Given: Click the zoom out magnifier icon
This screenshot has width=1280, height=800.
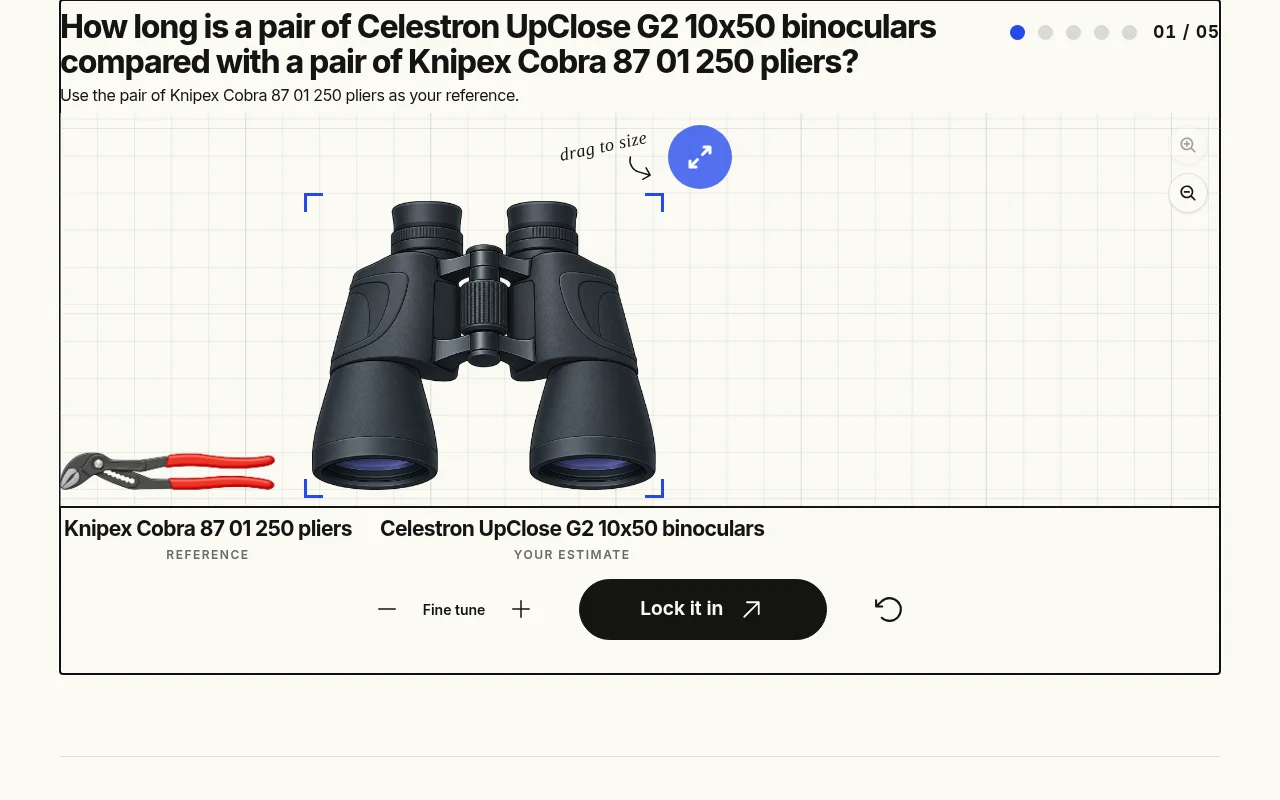Looking at the screenshot, I should tap(1188, 193).
